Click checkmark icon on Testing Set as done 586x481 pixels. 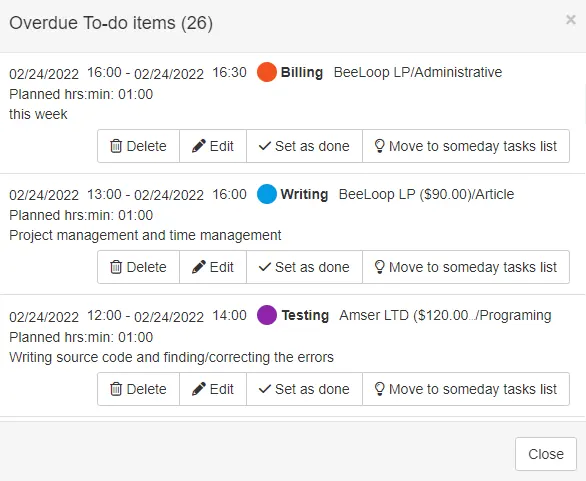pos(265,389)
